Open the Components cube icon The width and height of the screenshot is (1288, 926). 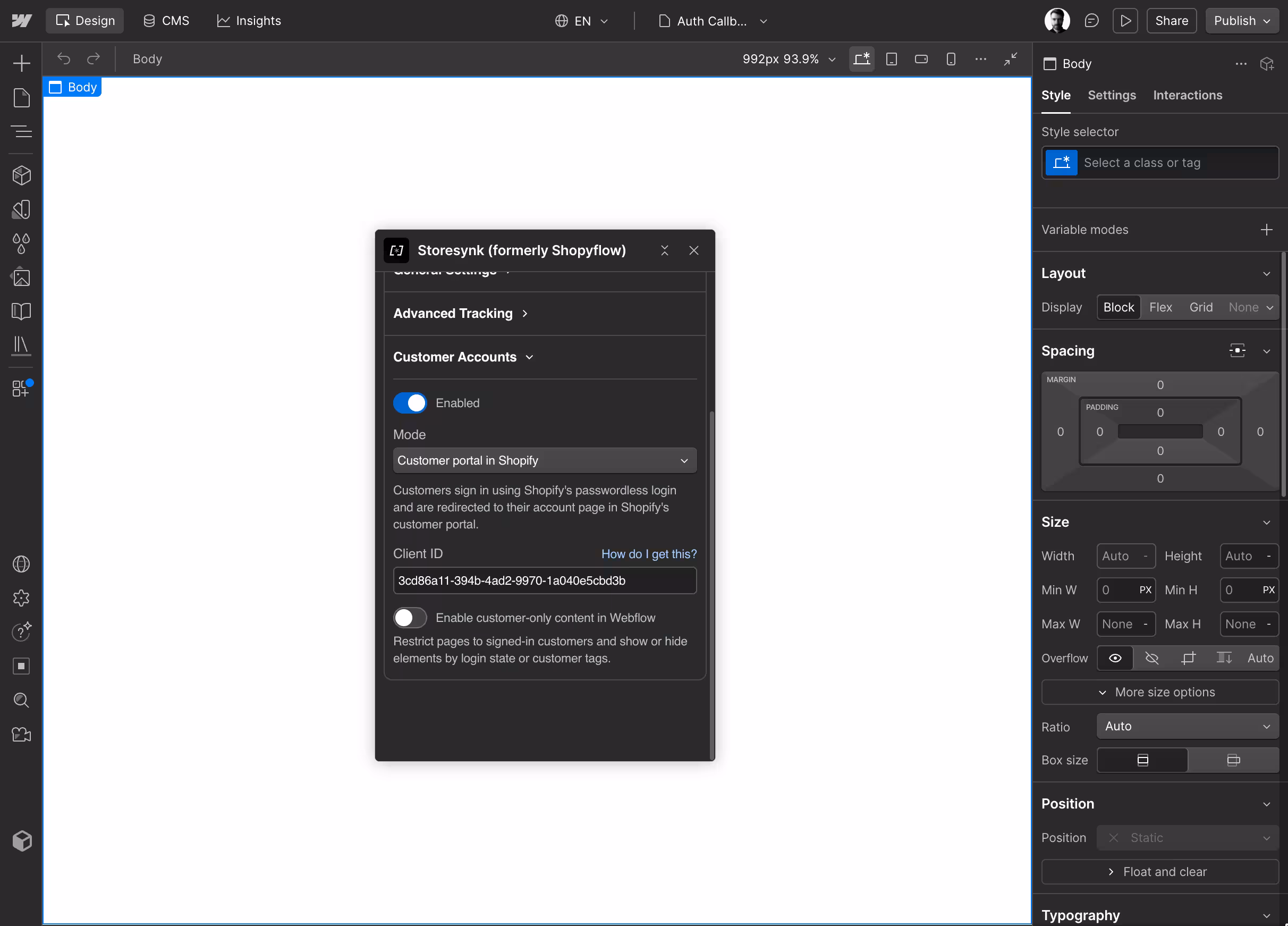point(21,175)
